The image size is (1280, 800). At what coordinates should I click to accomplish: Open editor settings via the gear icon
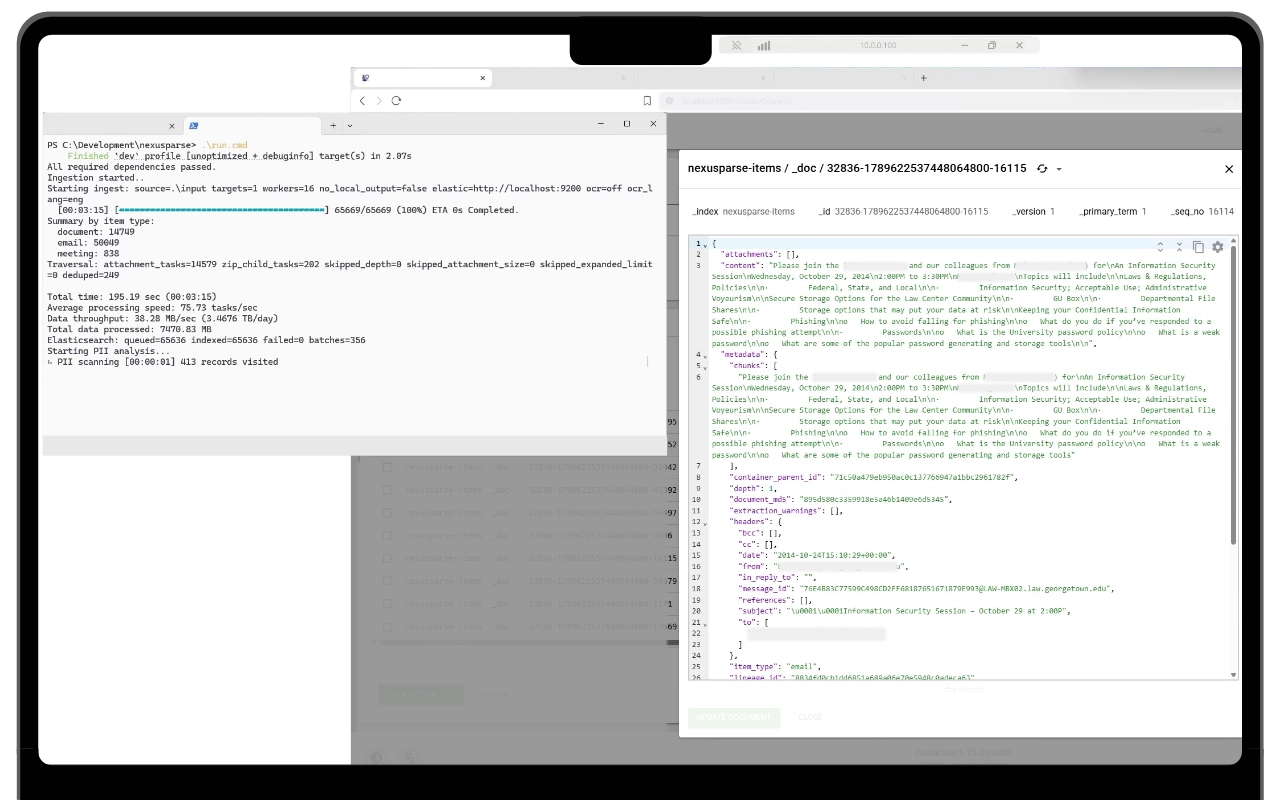[1217, 246]
